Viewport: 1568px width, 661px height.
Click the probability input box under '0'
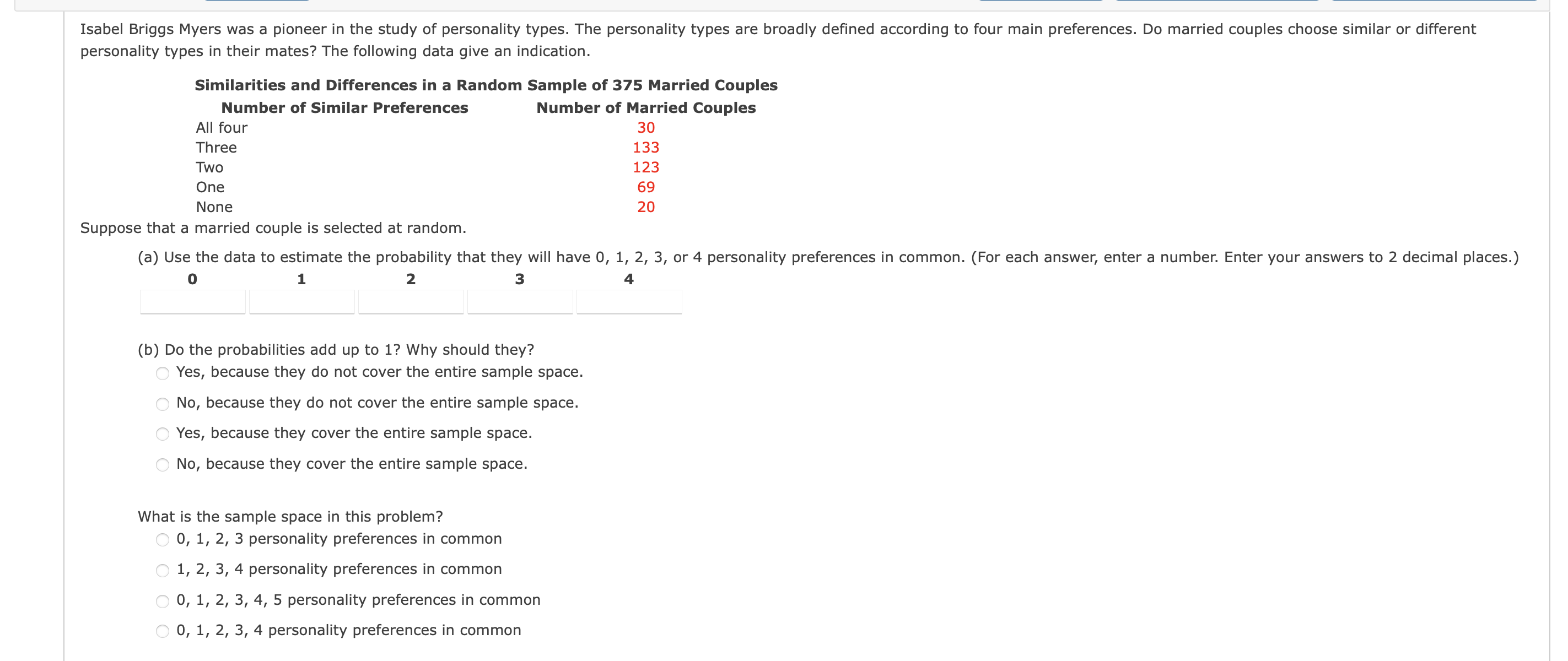pos(192,302)
